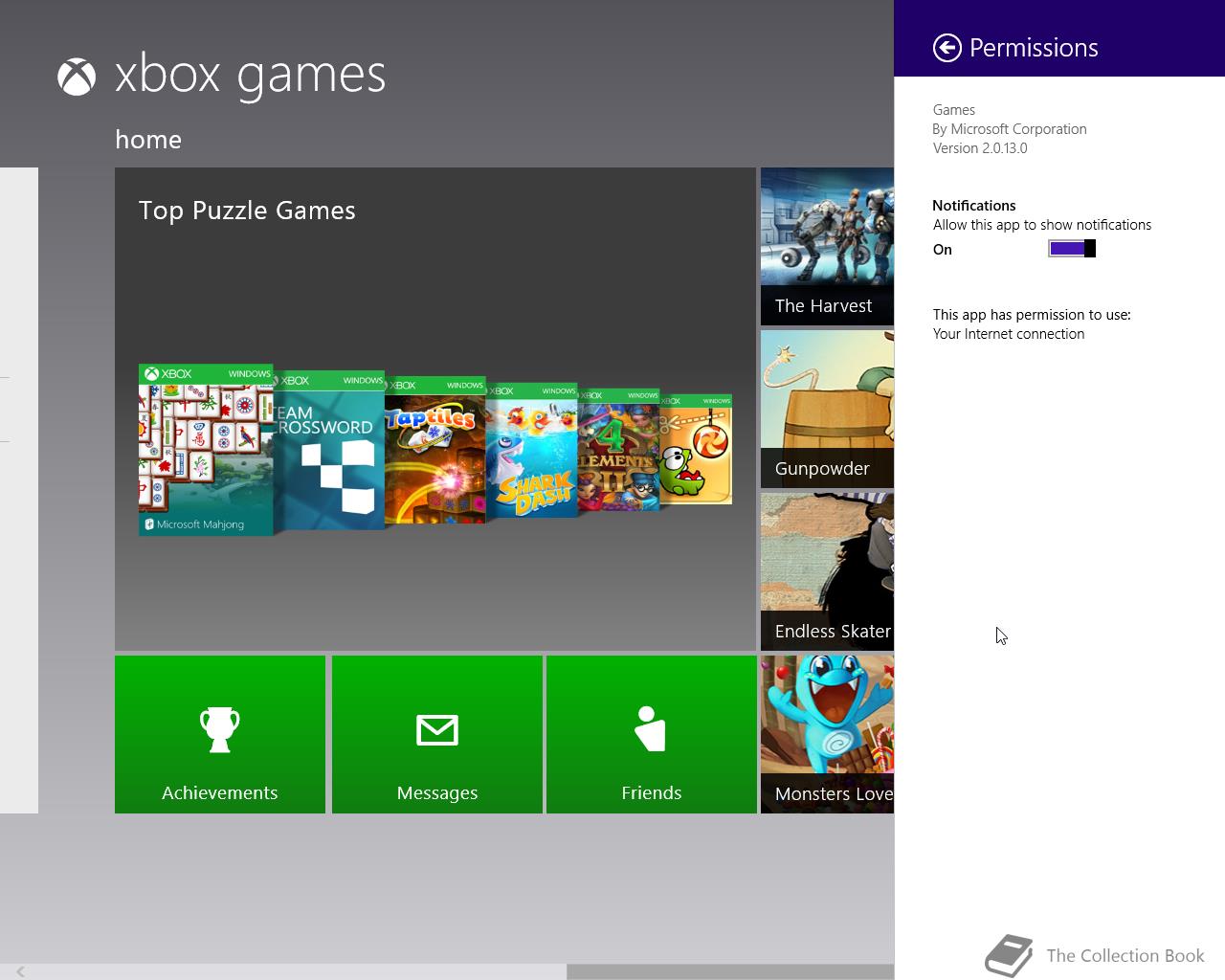The height and width of the screenshot is (980, 1225).
Task: Click the 'Version 2.0.13.0' text
Action: [x=980, y=148]
